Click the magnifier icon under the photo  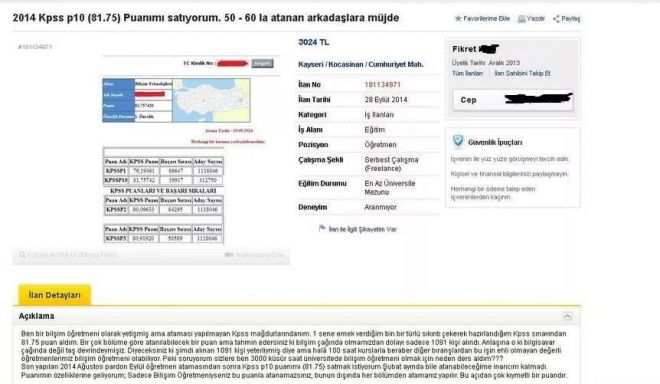click(22, 255)
